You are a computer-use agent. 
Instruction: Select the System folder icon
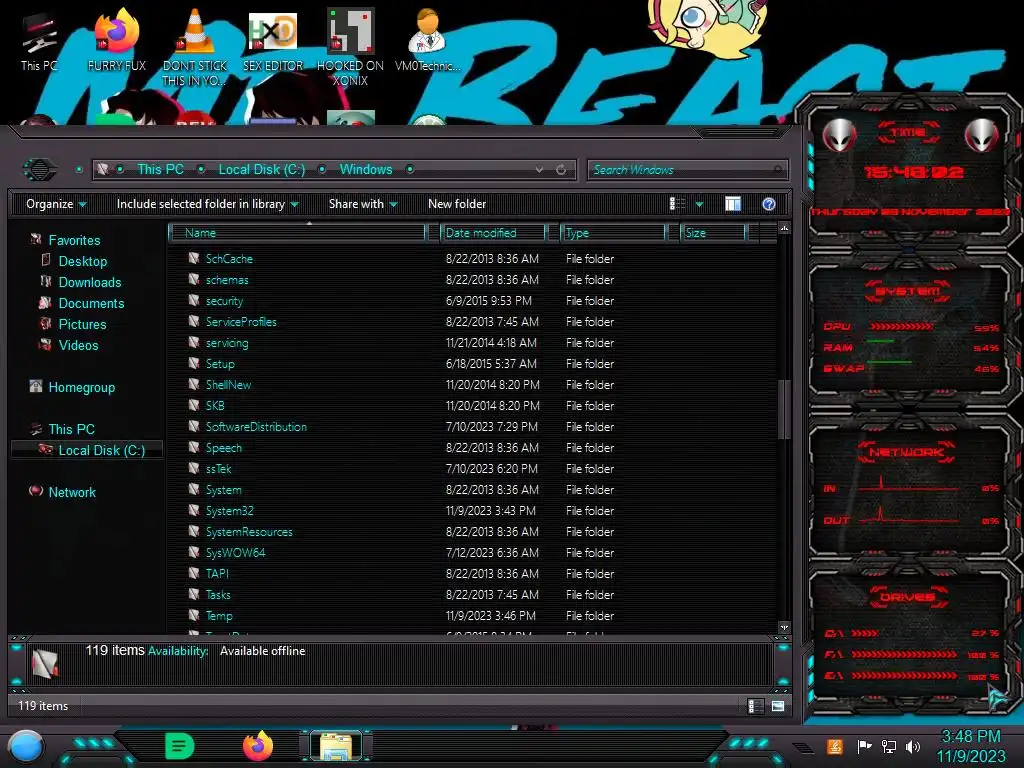point(194,489)
